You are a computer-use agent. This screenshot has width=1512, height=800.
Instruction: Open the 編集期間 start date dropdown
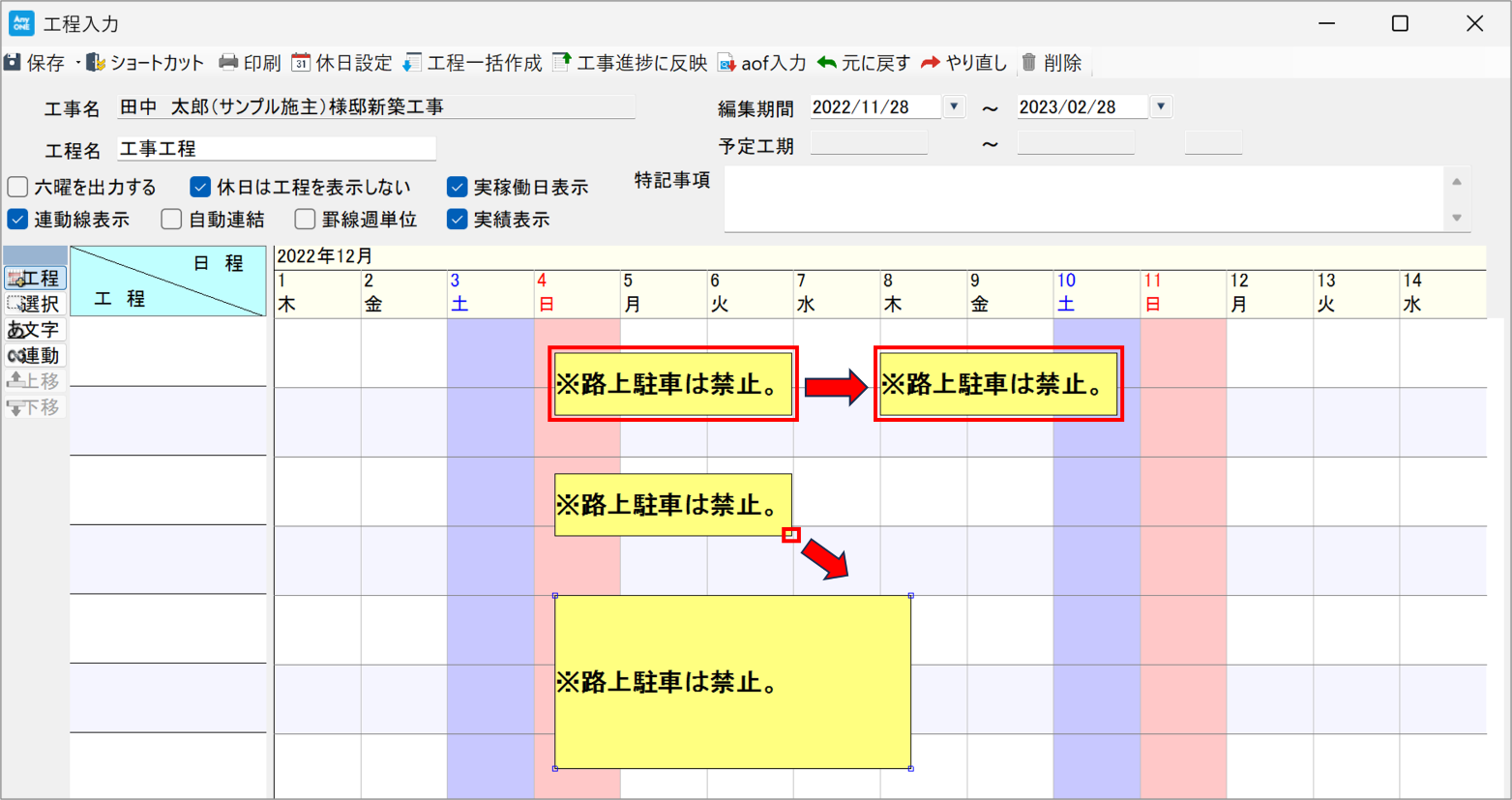954,106
